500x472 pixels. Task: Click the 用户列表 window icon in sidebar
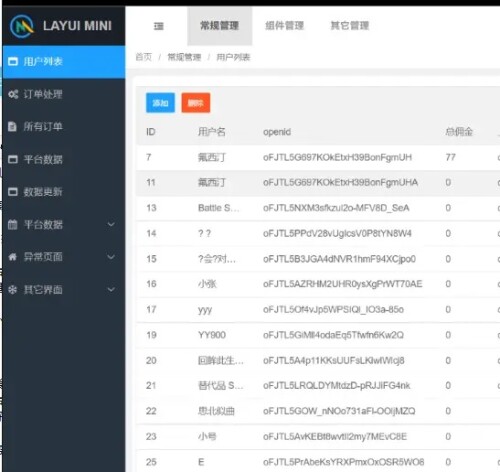13,61
